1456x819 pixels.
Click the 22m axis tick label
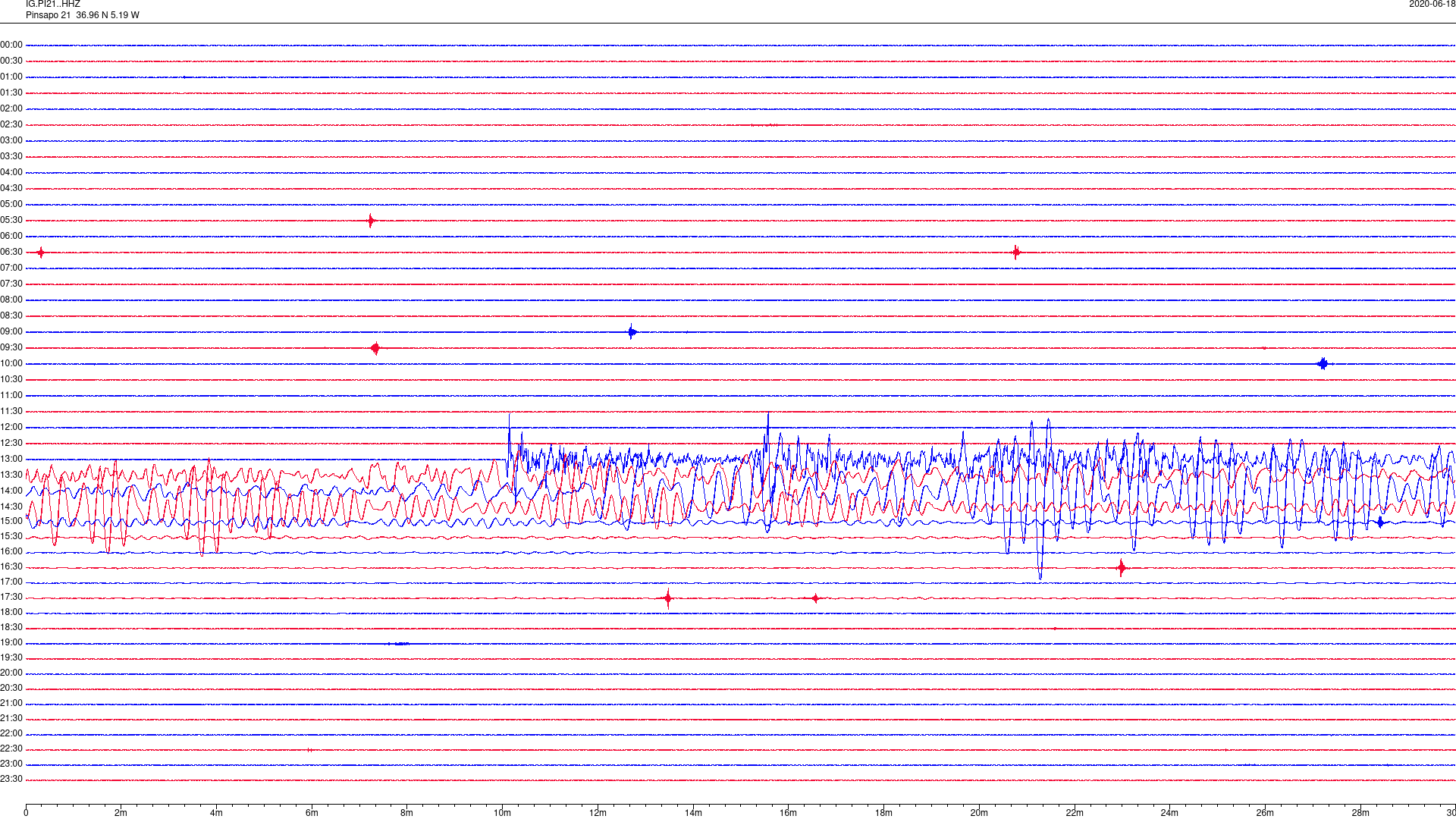point(1075,813)
